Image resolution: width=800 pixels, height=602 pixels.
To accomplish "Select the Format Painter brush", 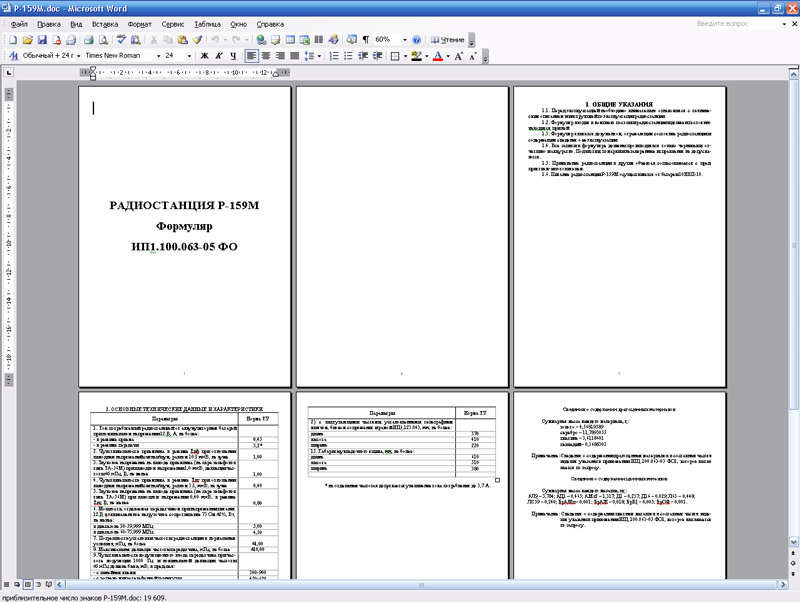I will pyautogui.click(x=198, y=40).
